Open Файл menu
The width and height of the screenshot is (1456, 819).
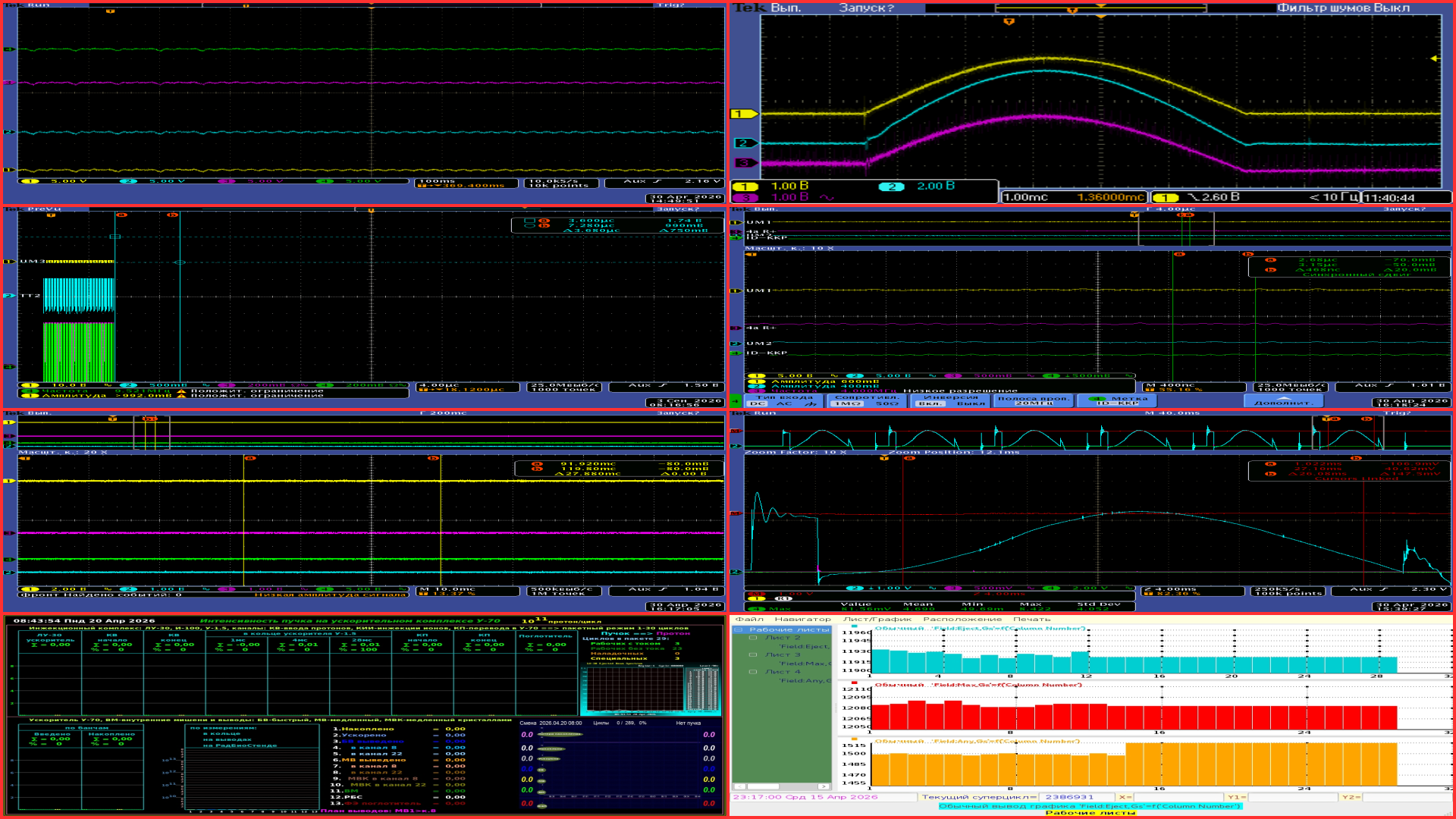[749, 620]
